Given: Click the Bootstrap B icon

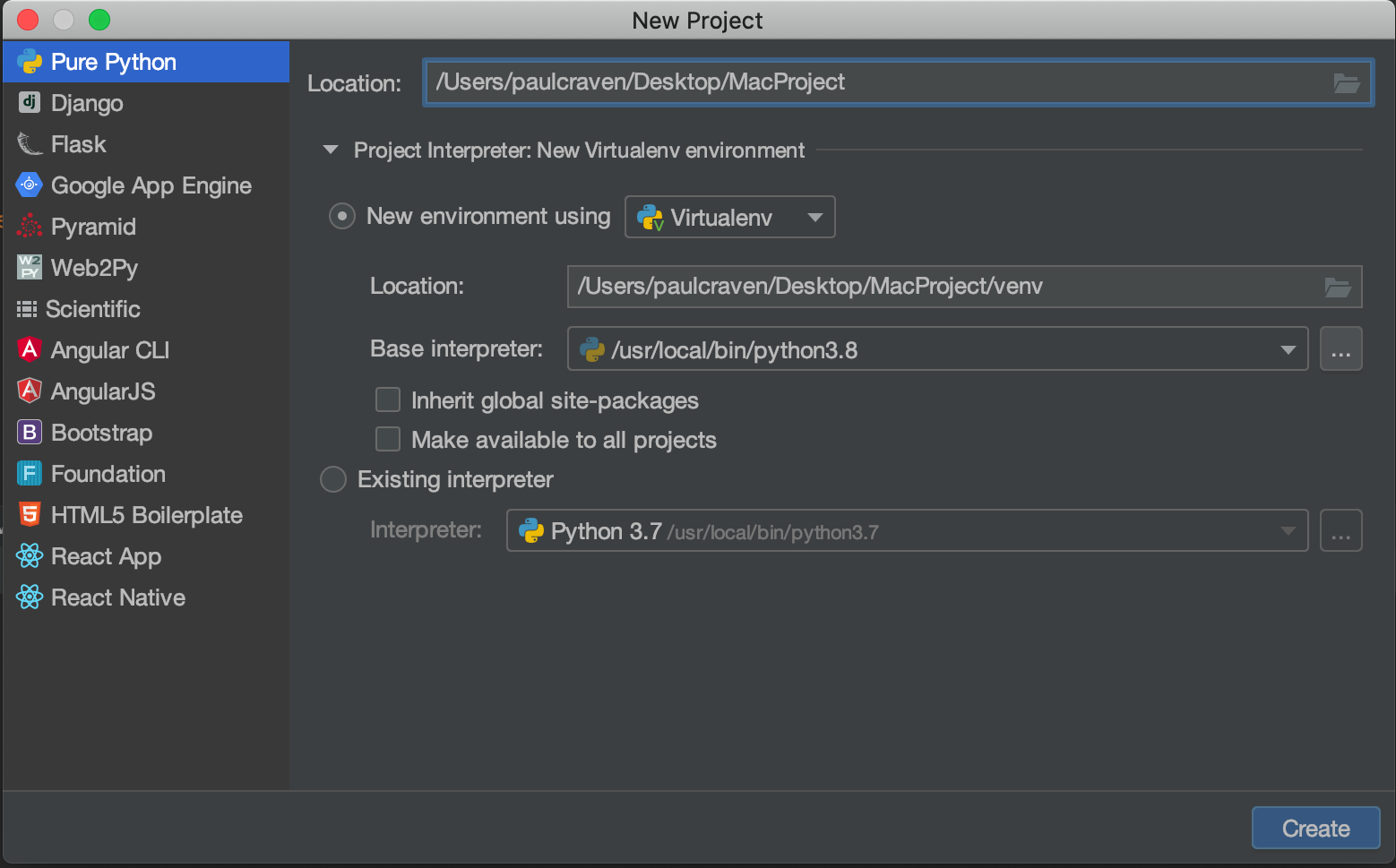Looking at the screenshot, I should [x=30, y=432].
